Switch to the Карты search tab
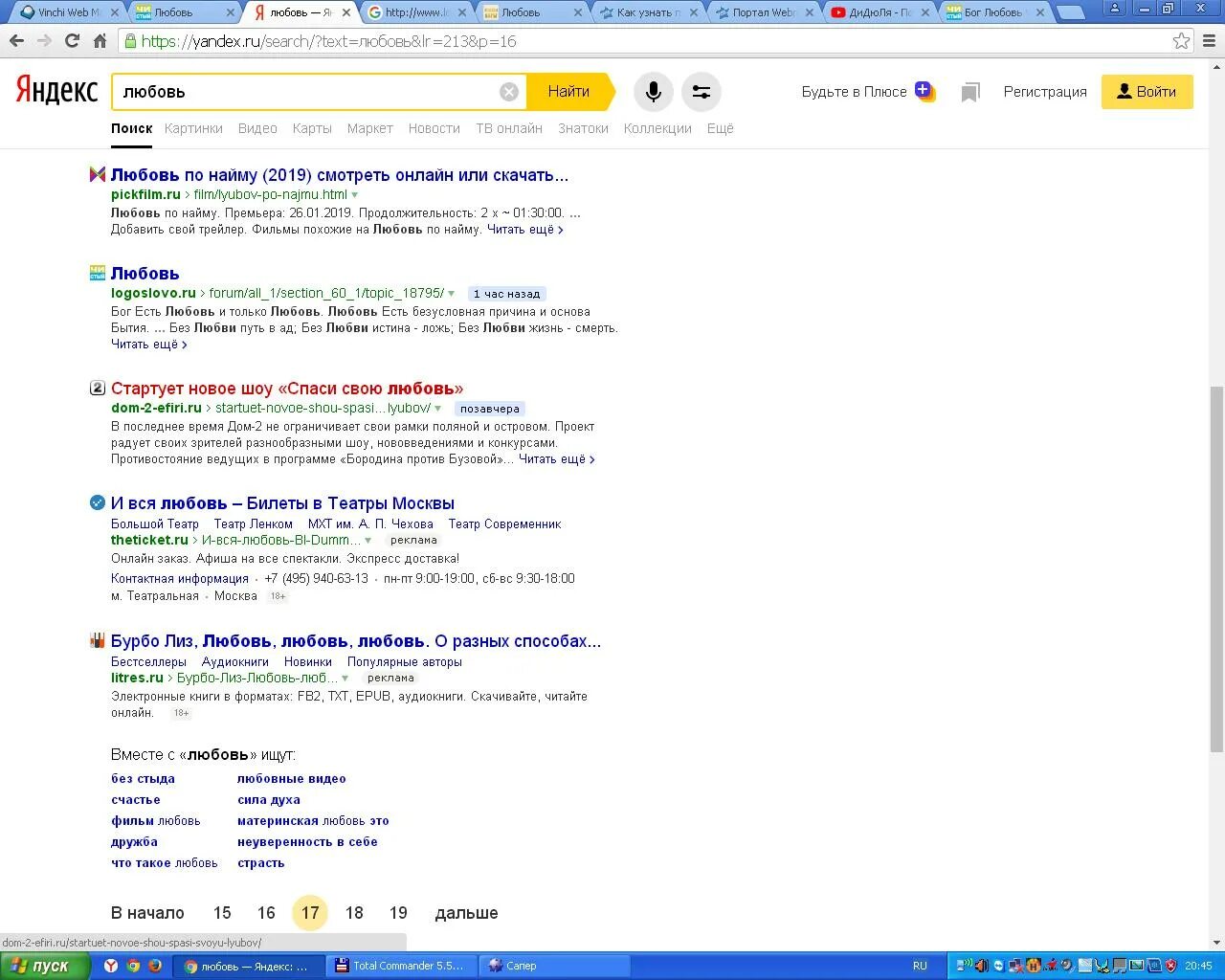The width and height of the screenshot is (1225, 980). point(312,128)
